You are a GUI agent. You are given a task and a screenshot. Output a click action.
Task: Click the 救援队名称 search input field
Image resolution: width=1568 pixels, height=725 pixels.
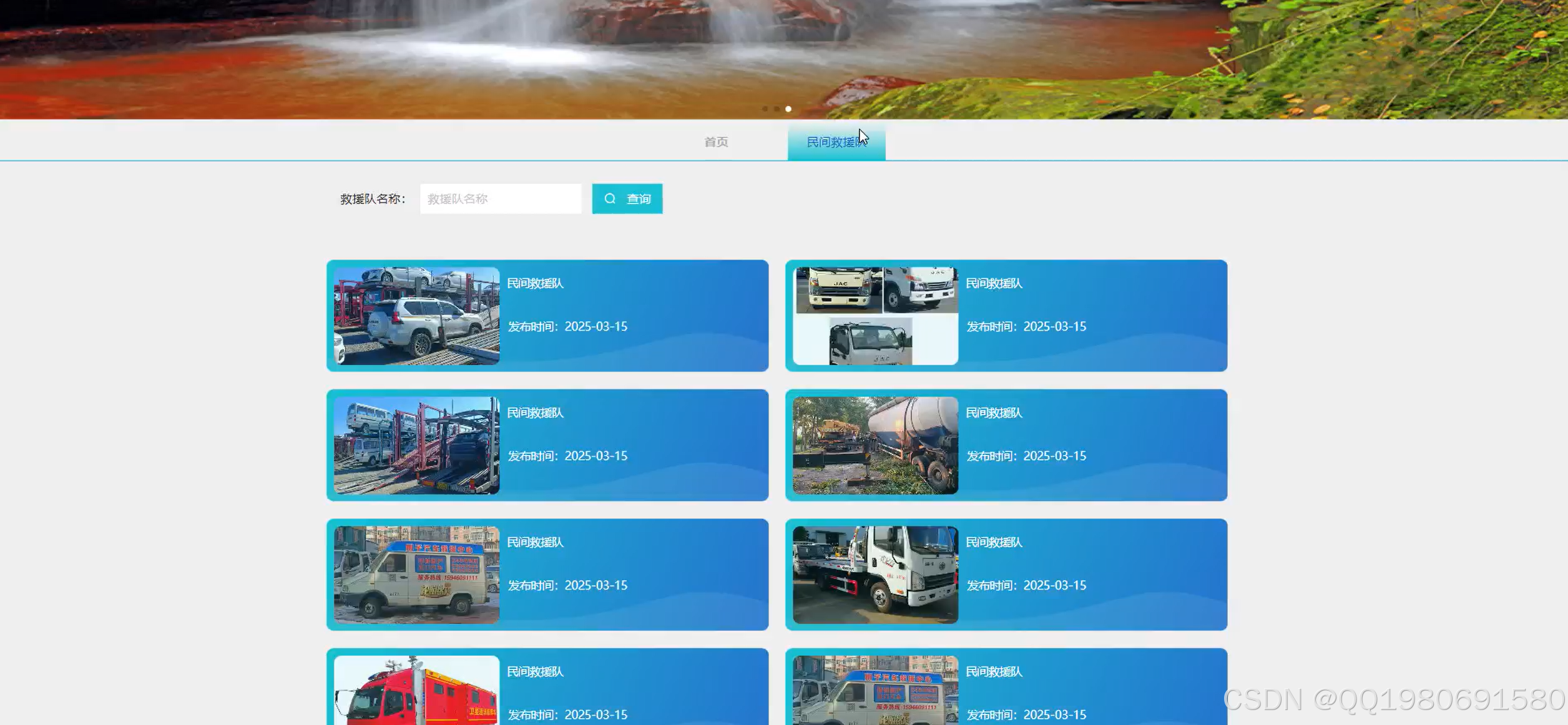tap(500, 198)
